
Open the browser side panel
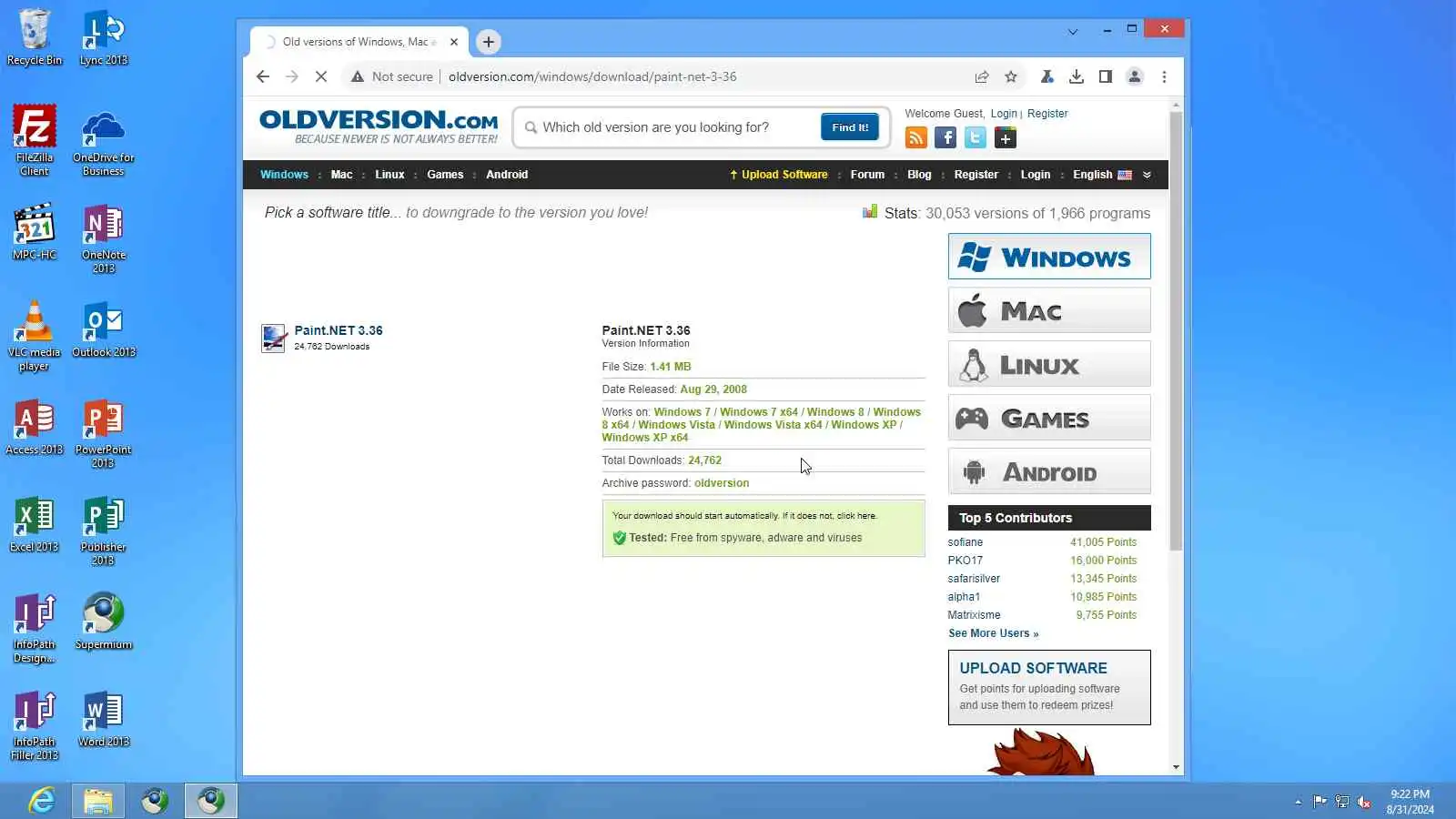click(1106, 76)
